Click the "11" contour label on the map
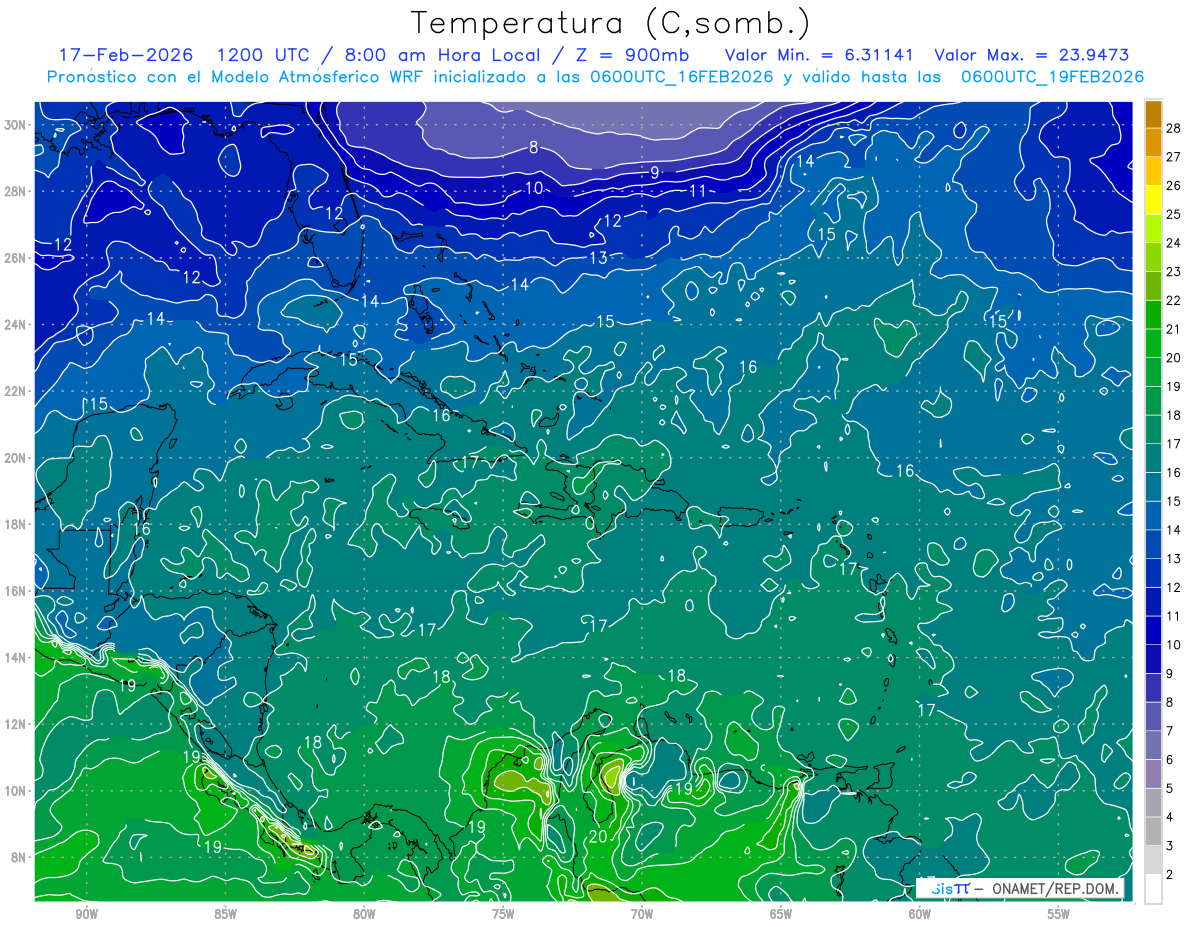This screenshot has width=1200, height=927. point(697,191)
